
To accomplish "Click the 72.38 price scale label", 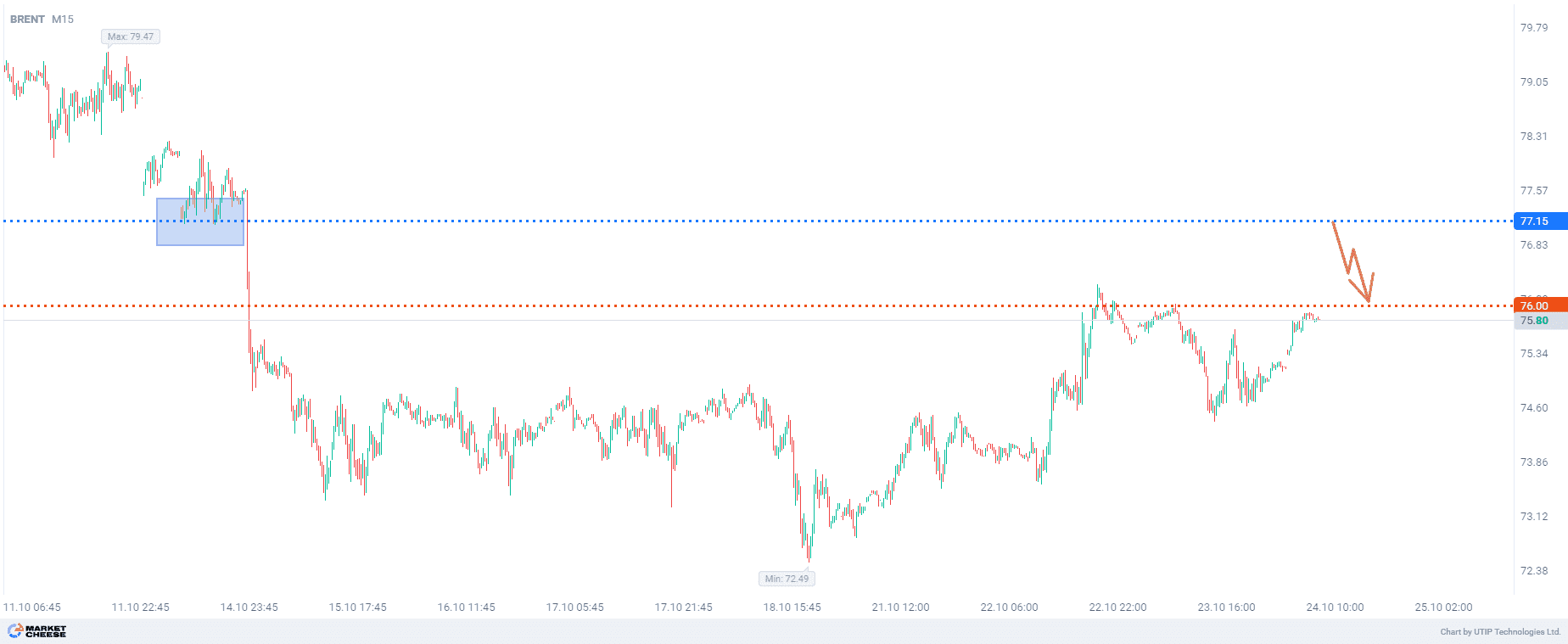I will click(x=1533, y=571).
